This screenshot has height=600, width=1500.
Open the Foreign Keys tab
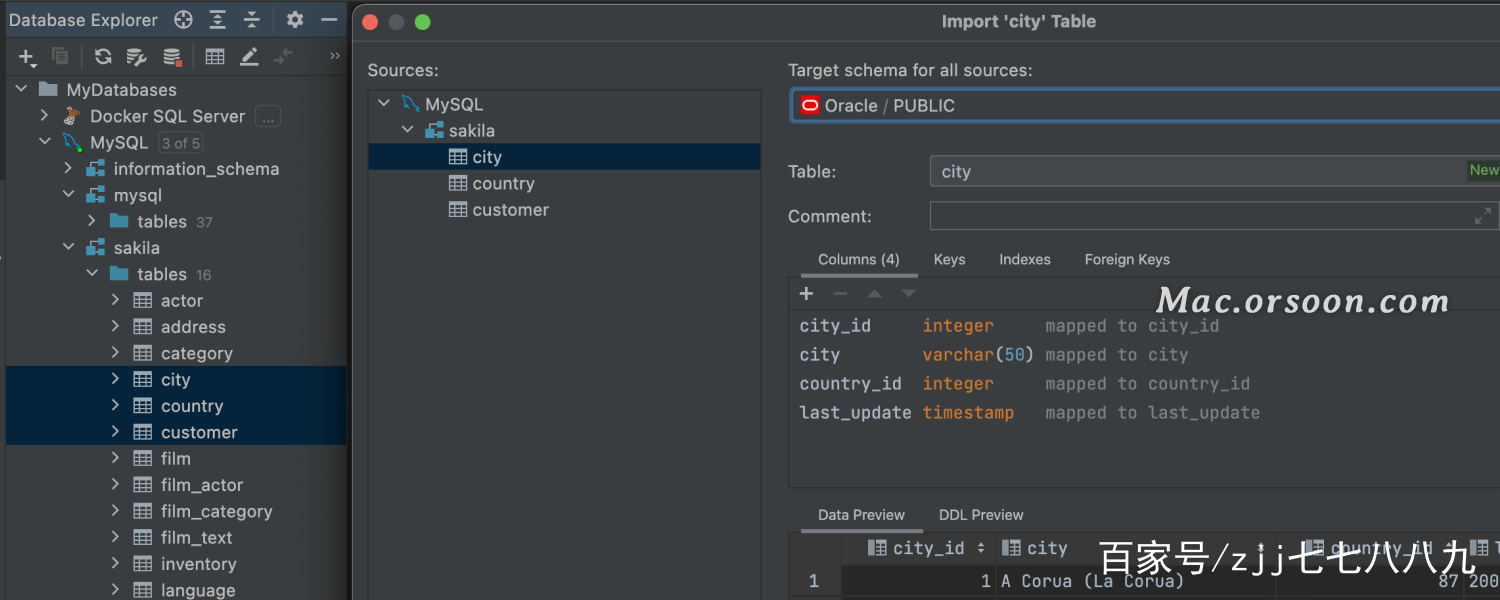click(1126, 259)
